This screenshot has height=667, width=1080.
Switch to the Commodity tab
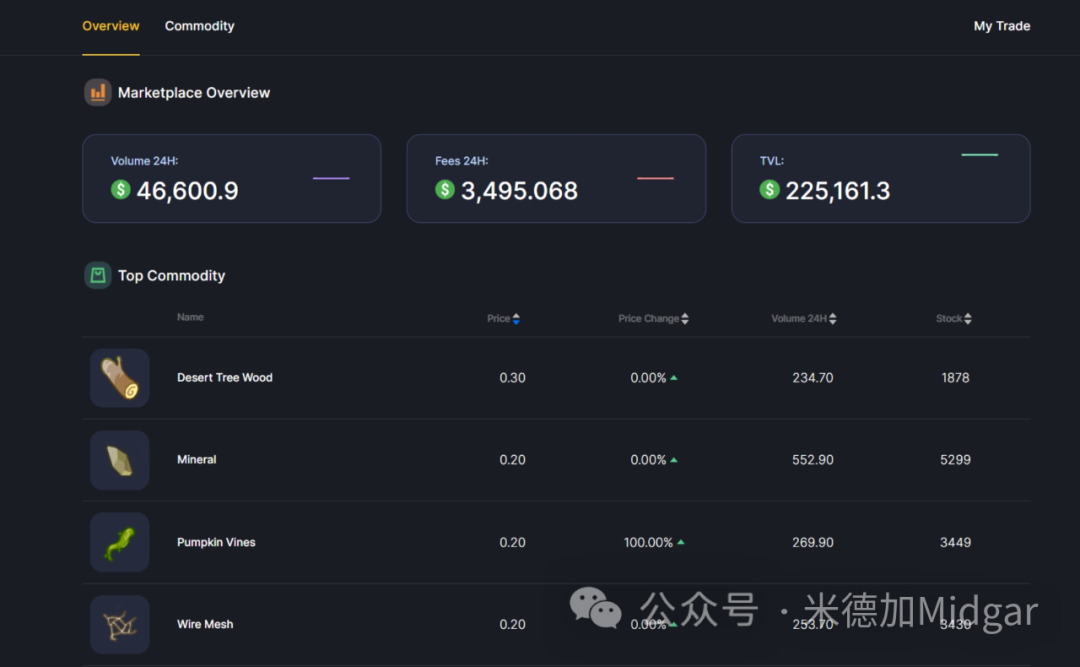click(199, 26)
